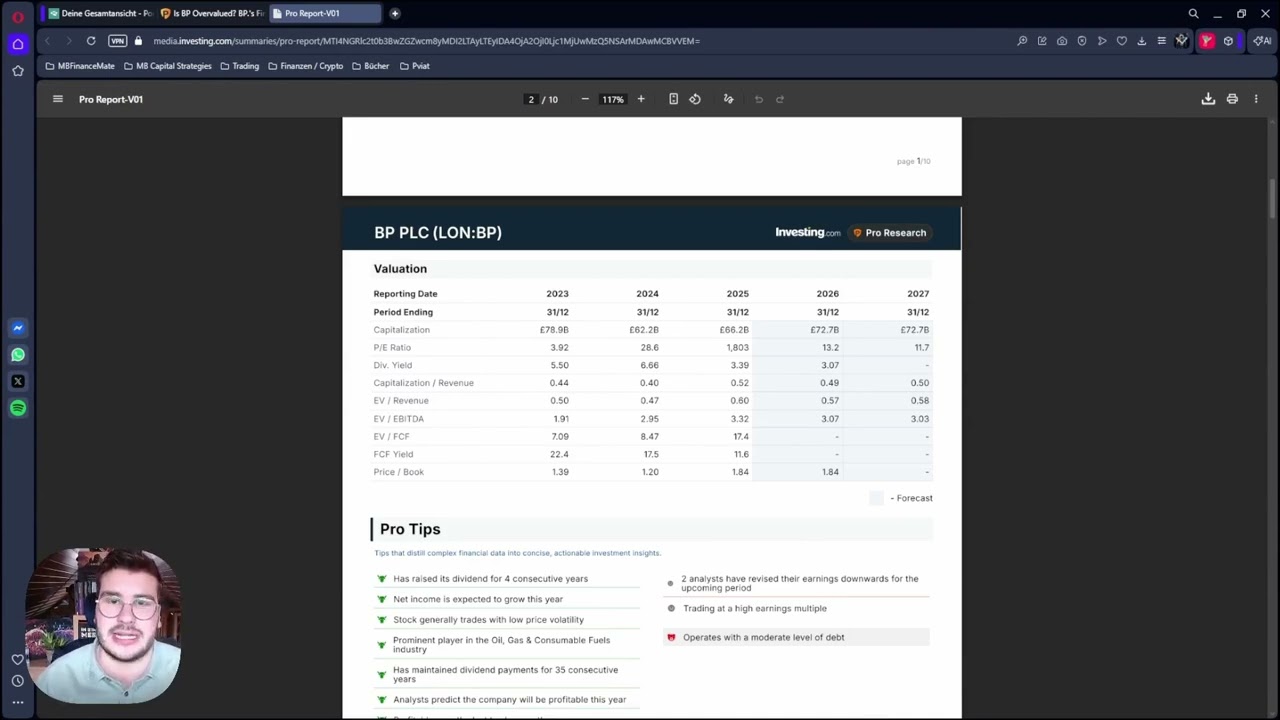1280x720 pixels.
Task: Go to the Opera start page home icon
Action: tap(17, 44)
